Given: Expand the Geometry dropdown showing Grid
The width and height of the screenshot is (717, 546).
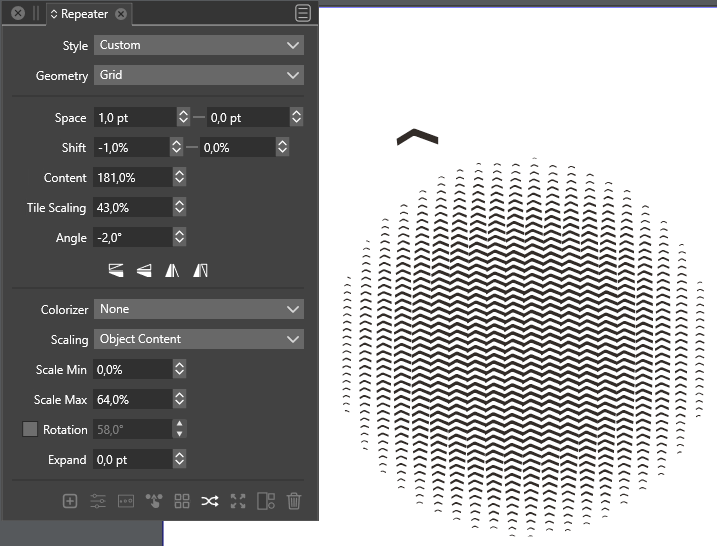Looking at the screenshot, I should pos(198,75).
